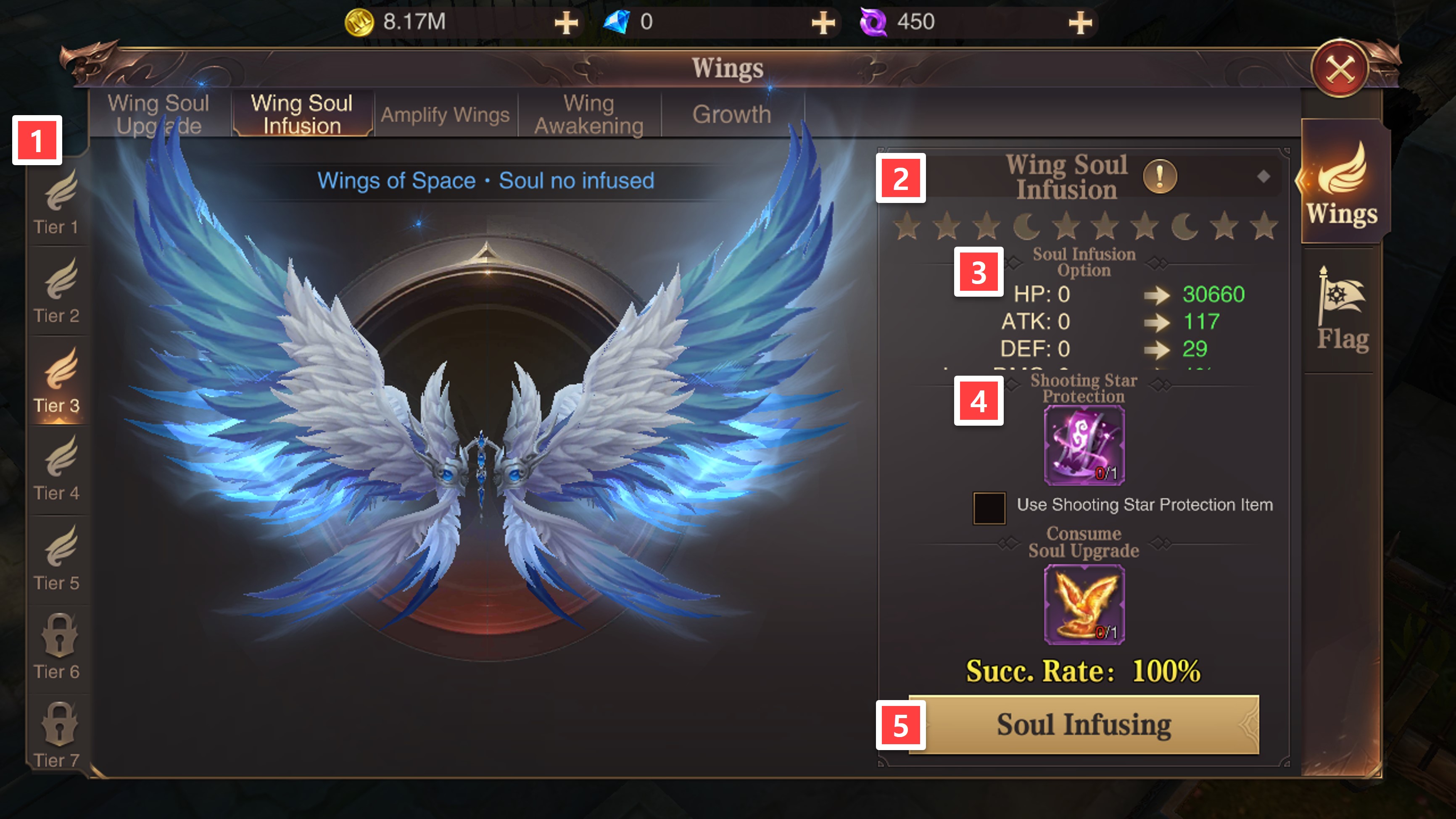Screen dimensions: 1456x819
Task: Tap the locked Tier 6 padlock
Action: [59, 636]
